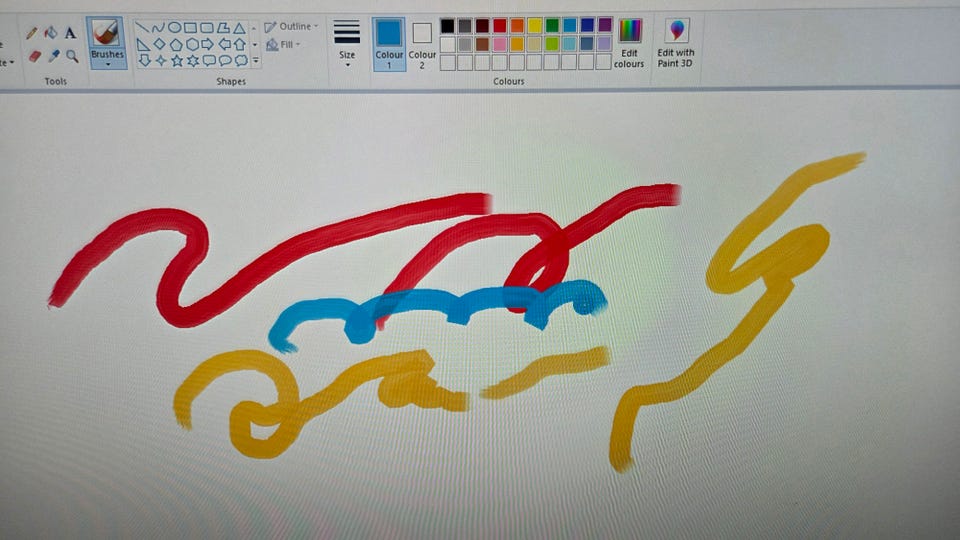
Task: Pick the Curve shape
Action: [158, 28]
